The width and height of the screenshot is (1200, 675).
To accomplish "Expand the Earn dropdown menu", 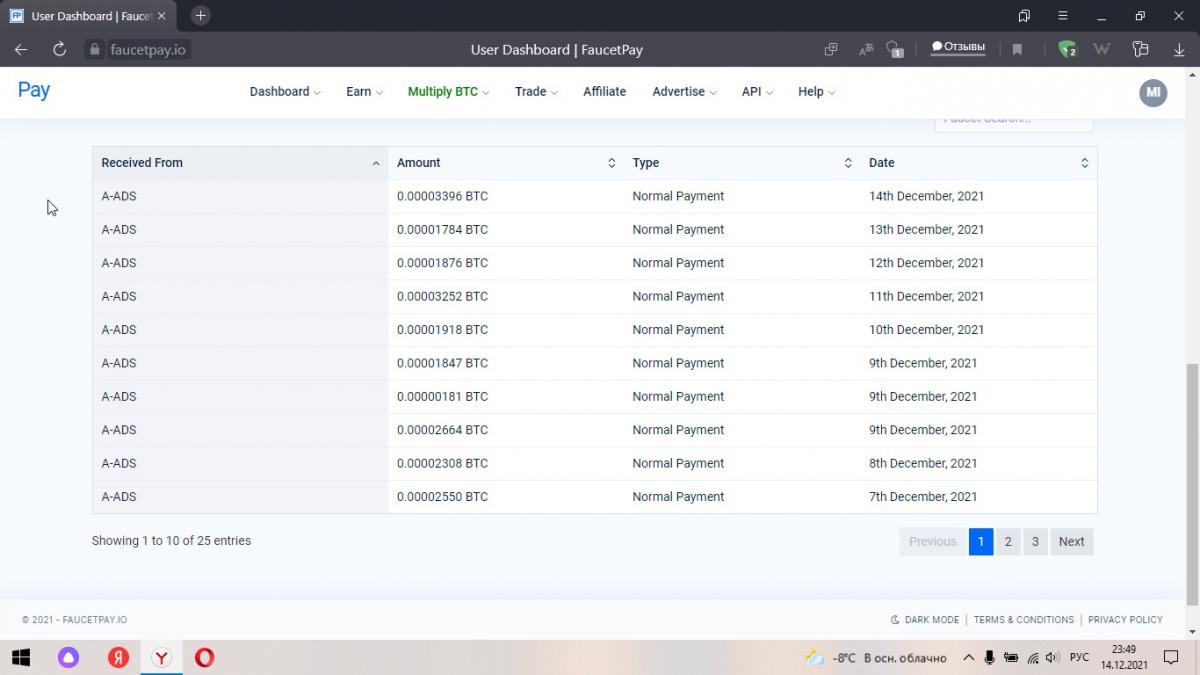I will 364,92.
